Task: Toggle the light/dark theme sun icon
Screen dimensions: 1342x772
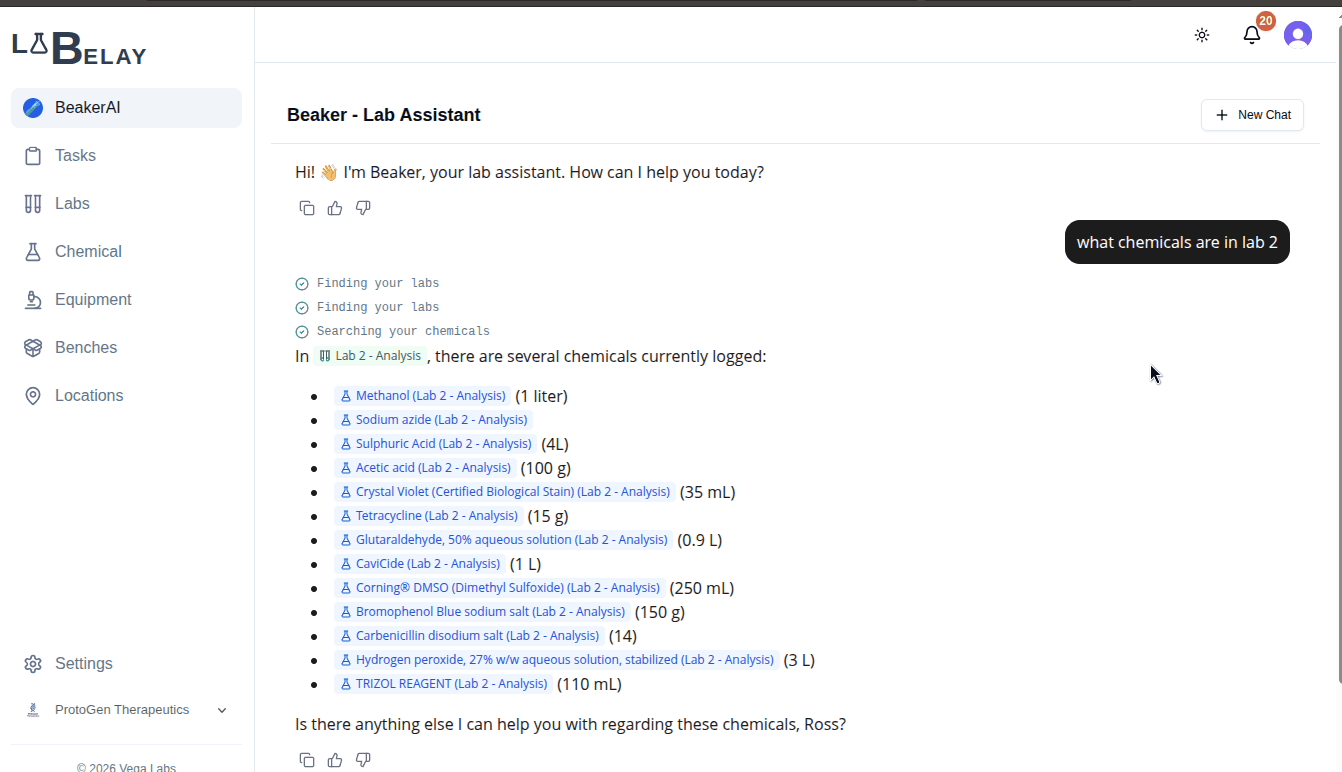Action: point(1202,35)
